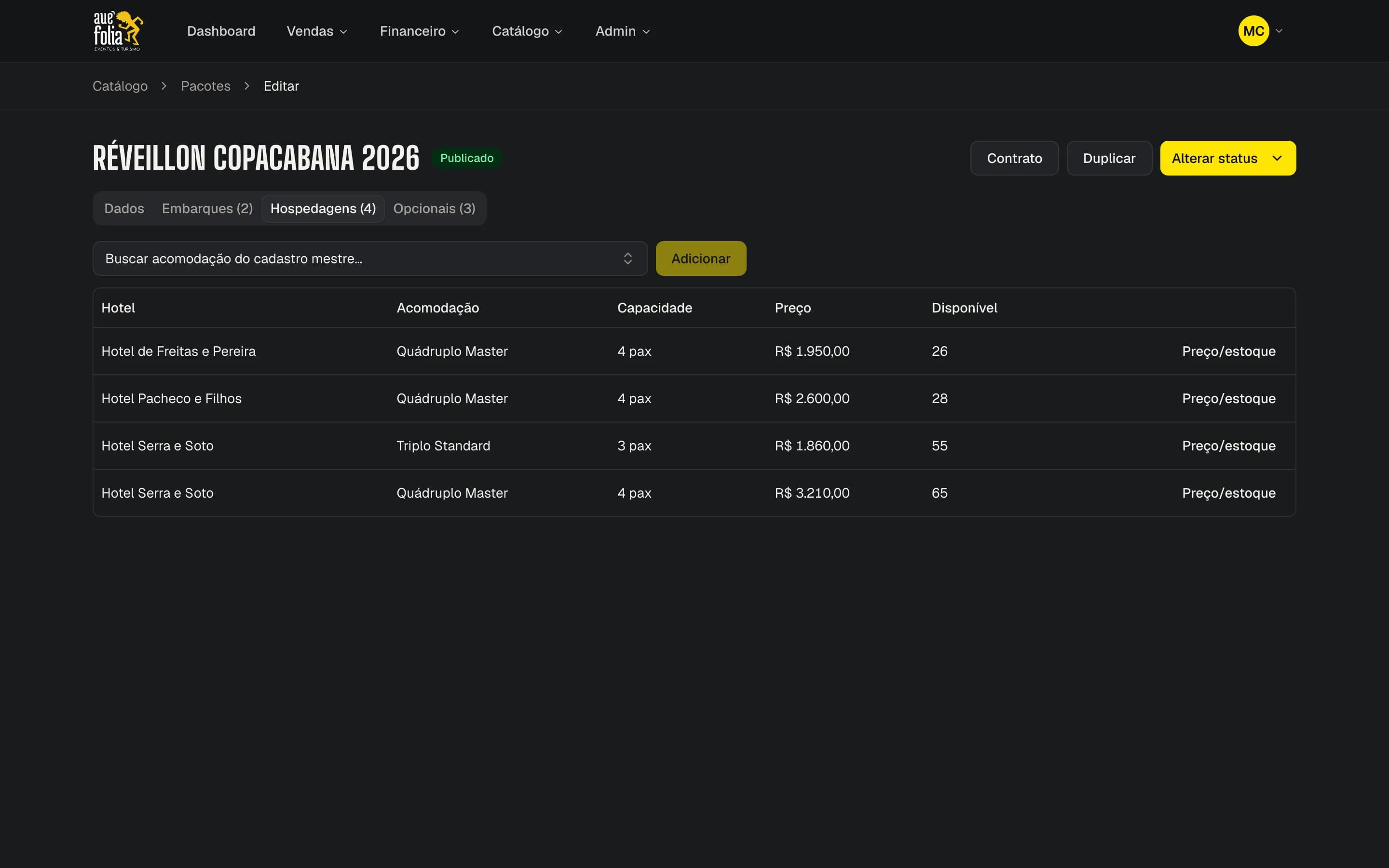Screen dimensions: 1389x868
Task: Click the Auê Folia logo
Action: (x=118, y=31)
